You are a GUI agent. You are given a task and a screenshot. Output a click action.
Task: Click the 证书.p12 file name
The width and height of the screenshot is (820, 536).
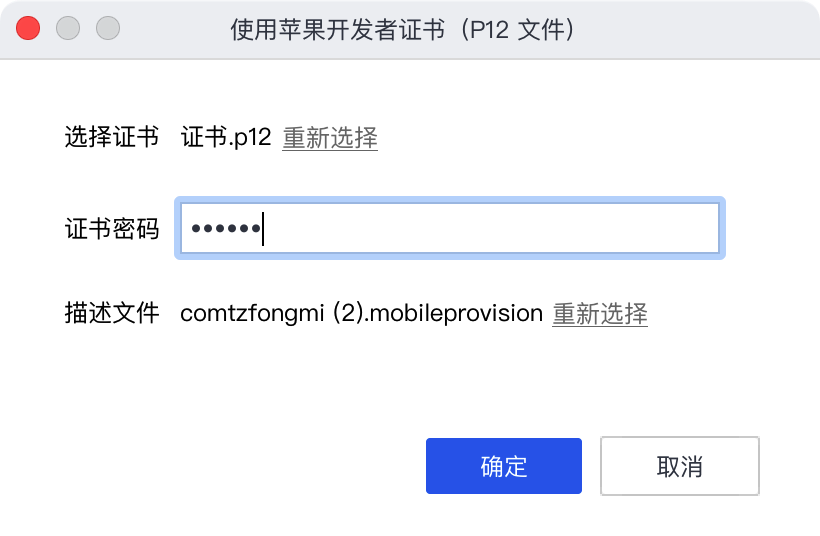(226, 138)
